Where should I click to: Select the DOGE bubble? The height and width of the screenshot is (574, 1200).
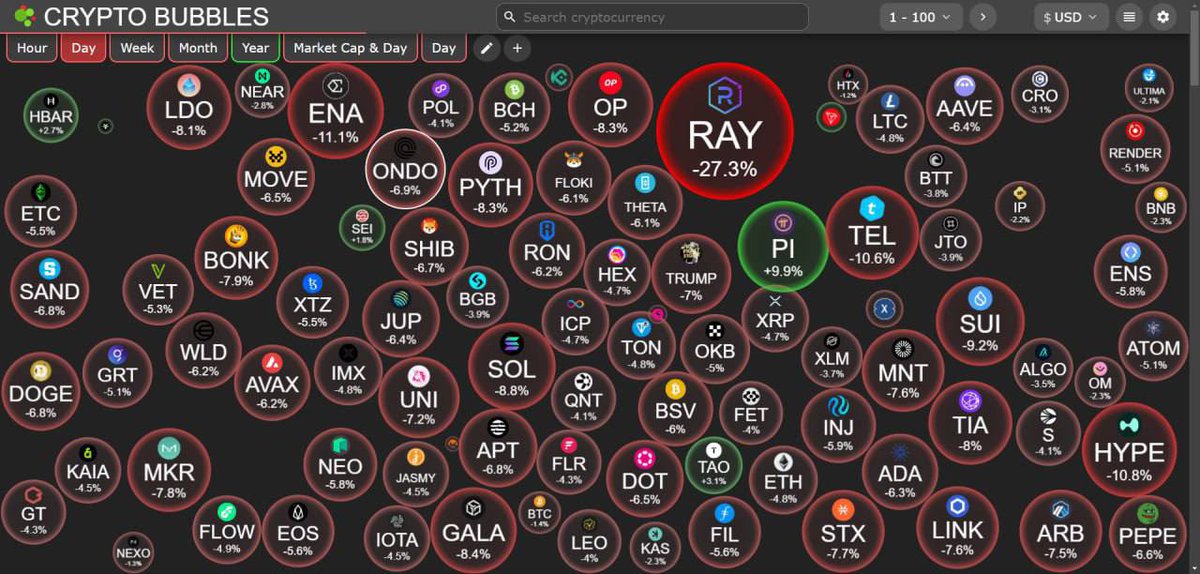point(41,391)
